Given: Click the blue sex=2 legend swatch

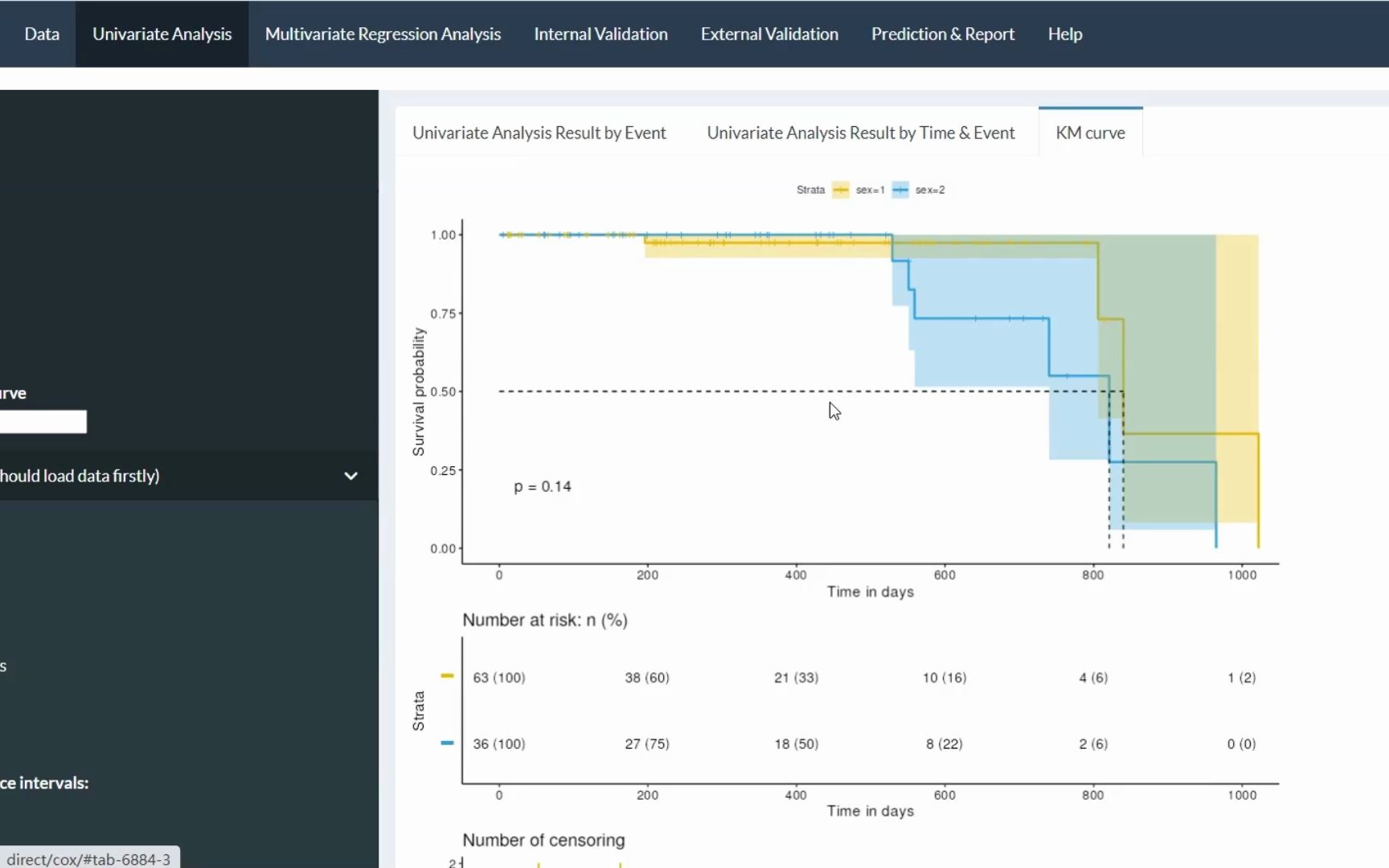Looking at the screenshot, I should point(900,190).
